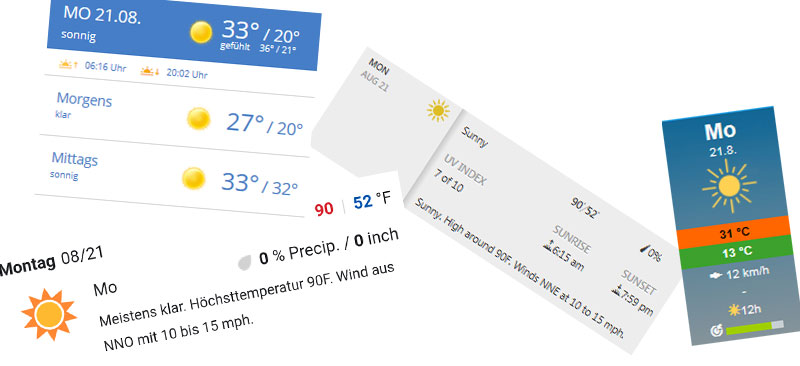Click the green progress bar in the Mo card
The width and height of the screenshot is (800, 366).
click(x=754, y=327)
